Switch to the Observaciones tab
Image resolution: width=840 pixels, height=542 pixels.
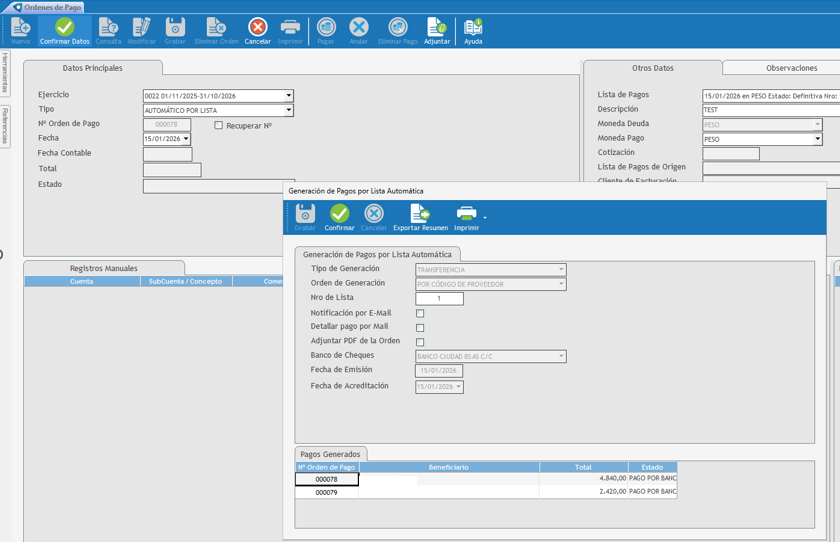pos(791,68)
